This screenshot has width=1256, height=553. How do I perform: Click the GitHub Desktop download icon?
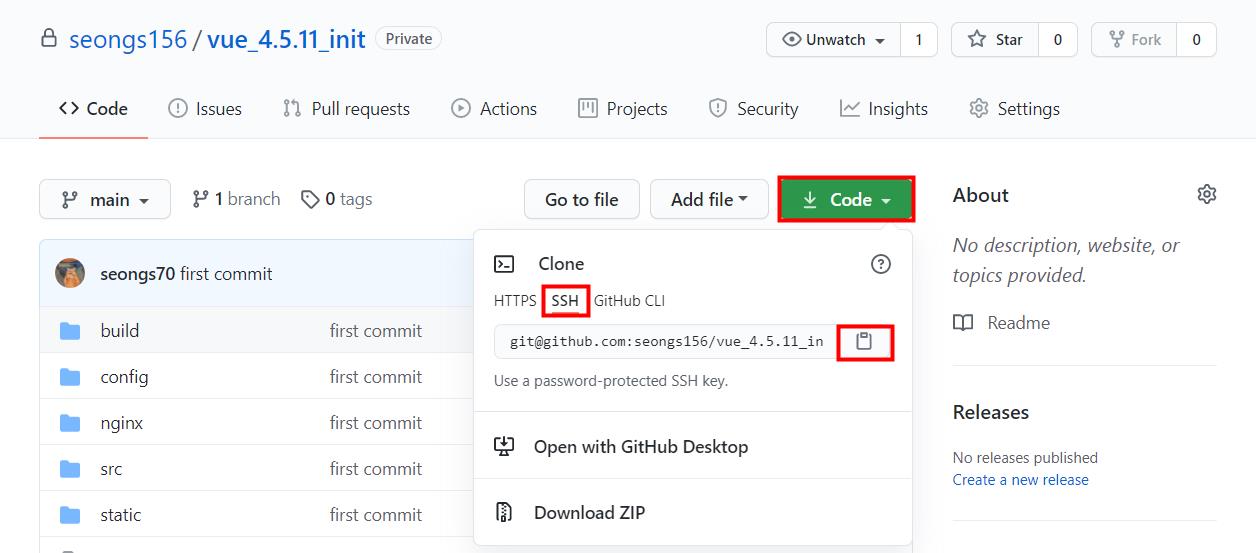point(505,447)
